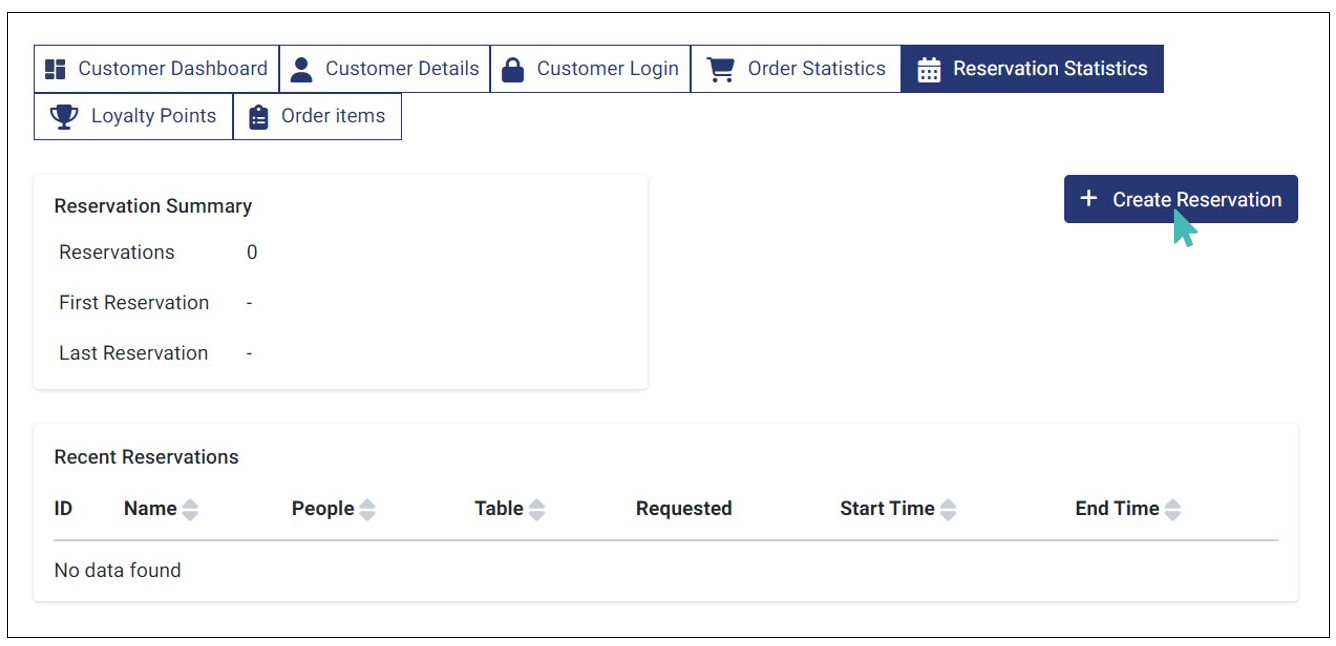Click the Requested column header
The width and height of the screenshot is (1336, 646).
(684, 508)
